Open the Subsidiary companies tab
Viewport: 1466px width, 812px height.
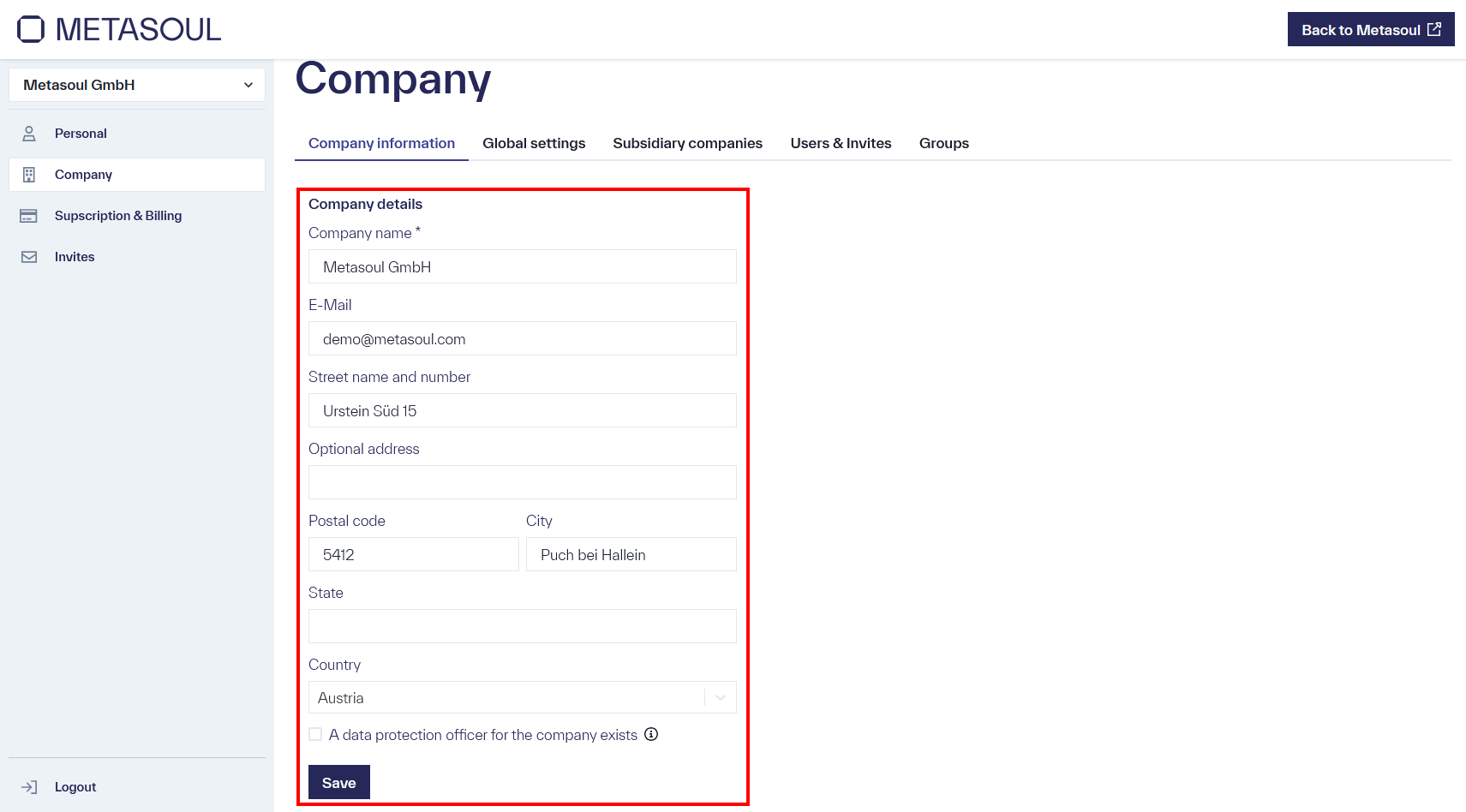(687, 143)
